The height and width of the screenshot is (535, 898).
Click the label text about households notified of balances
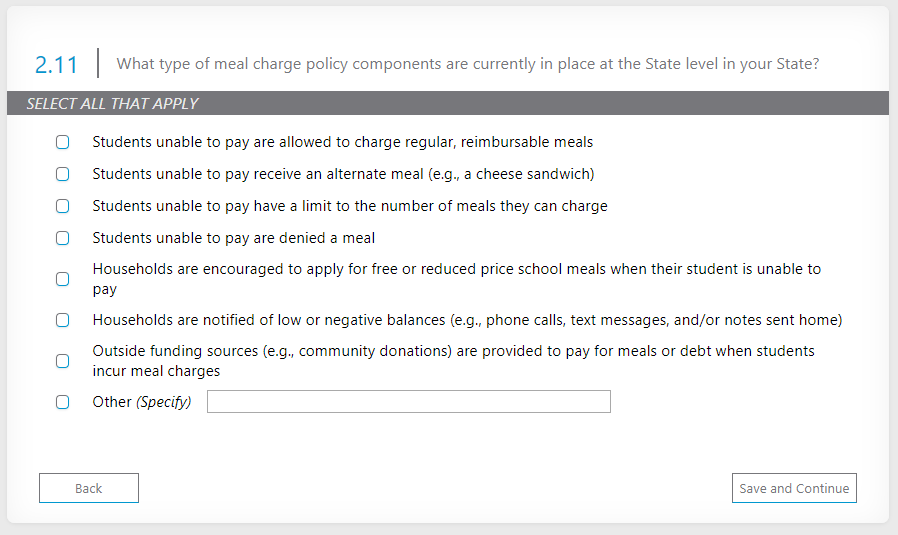(x=467, y=320)
